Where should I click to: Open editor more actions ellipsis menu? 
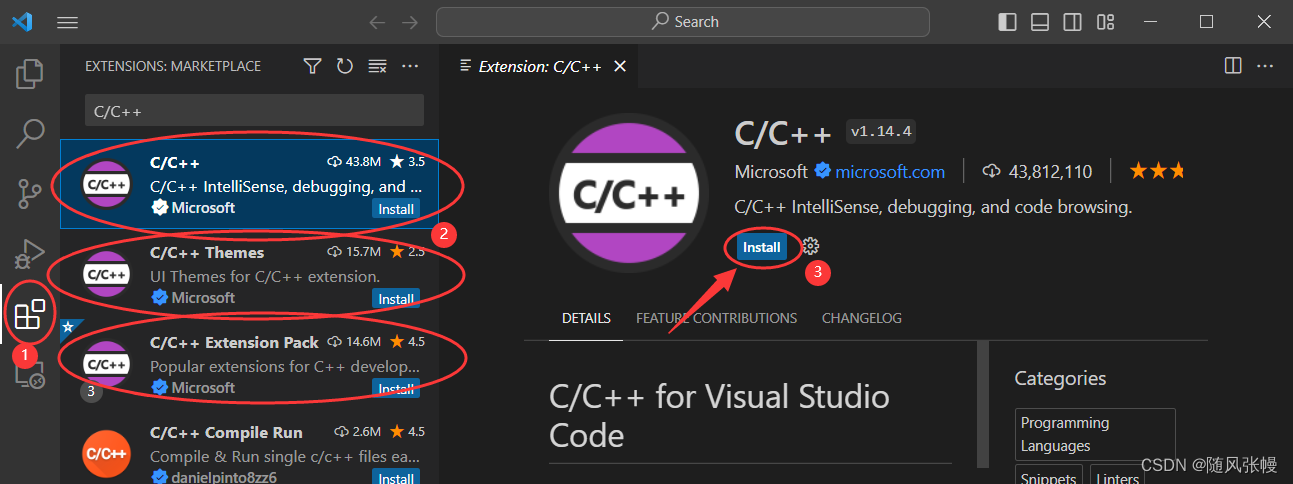1266,66
